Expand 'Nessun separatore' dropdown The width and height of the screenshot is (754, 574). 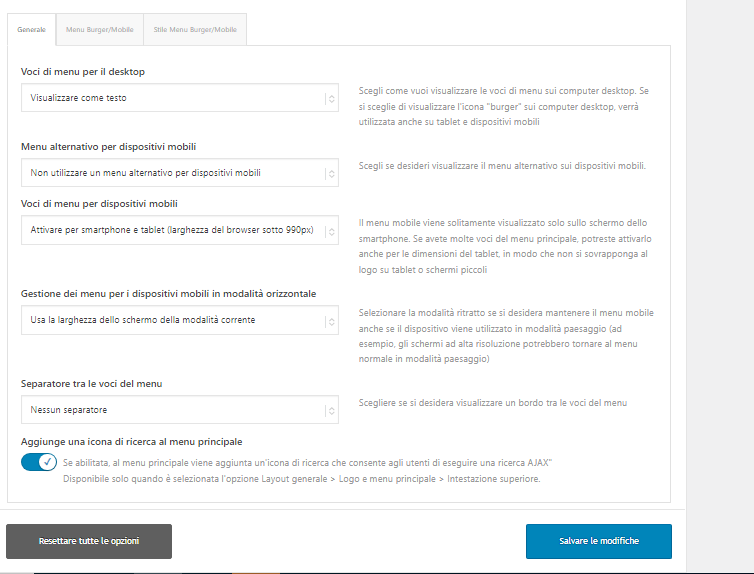(180, 410)
